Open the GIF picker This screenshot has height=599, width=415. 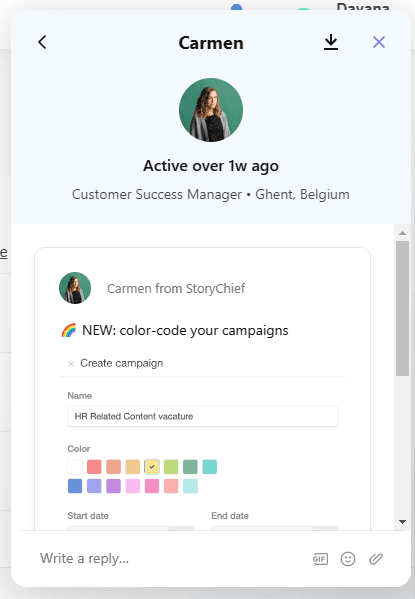[x=320, y=559]
